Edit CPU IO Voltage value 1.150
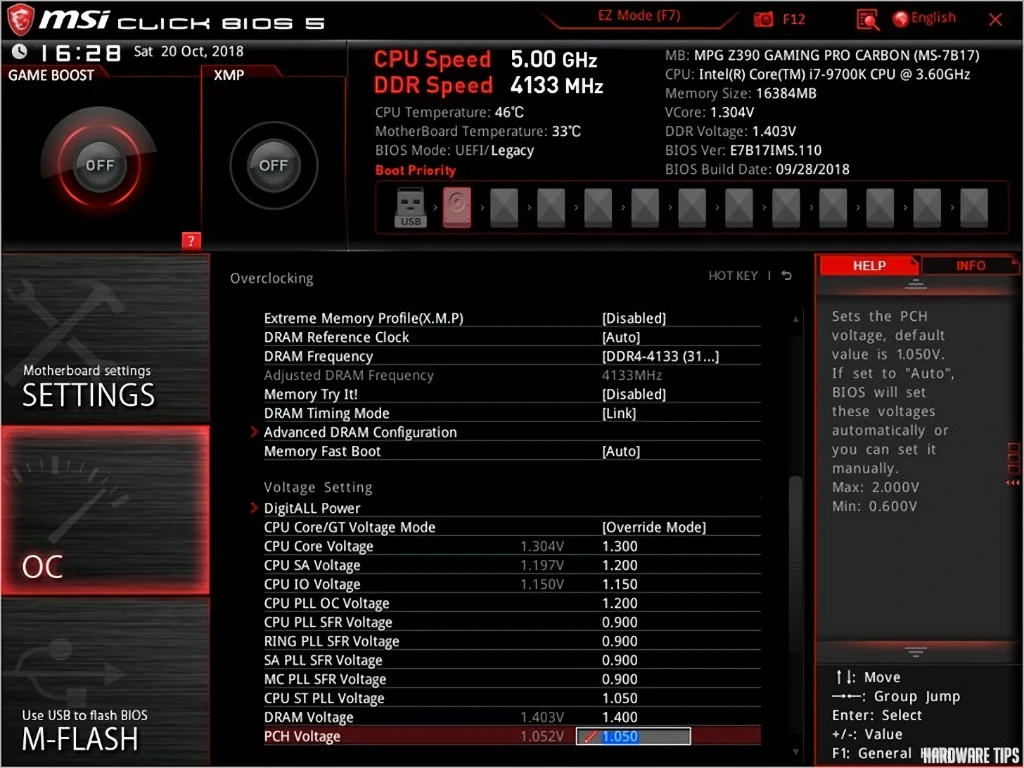The width and height of the screenshot is (1024, 768). [620, 584]
